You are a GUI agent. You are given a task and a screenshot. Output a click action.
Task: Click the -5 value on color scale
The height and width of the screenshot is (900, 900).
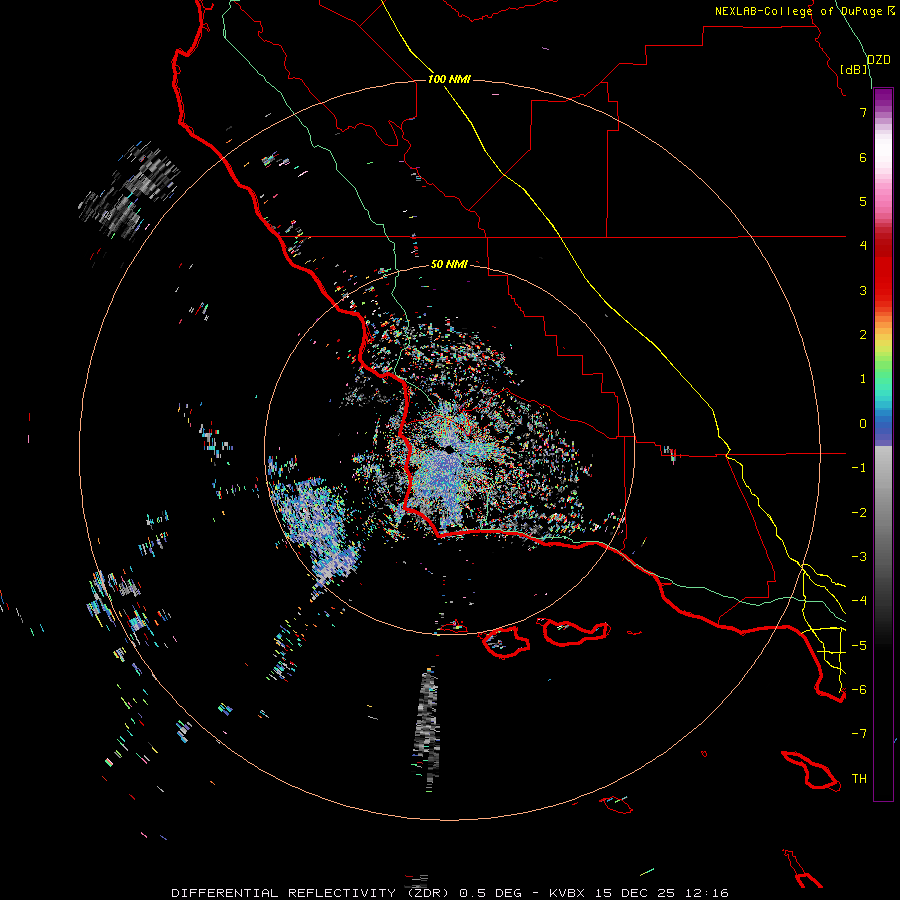coord(859,646)
